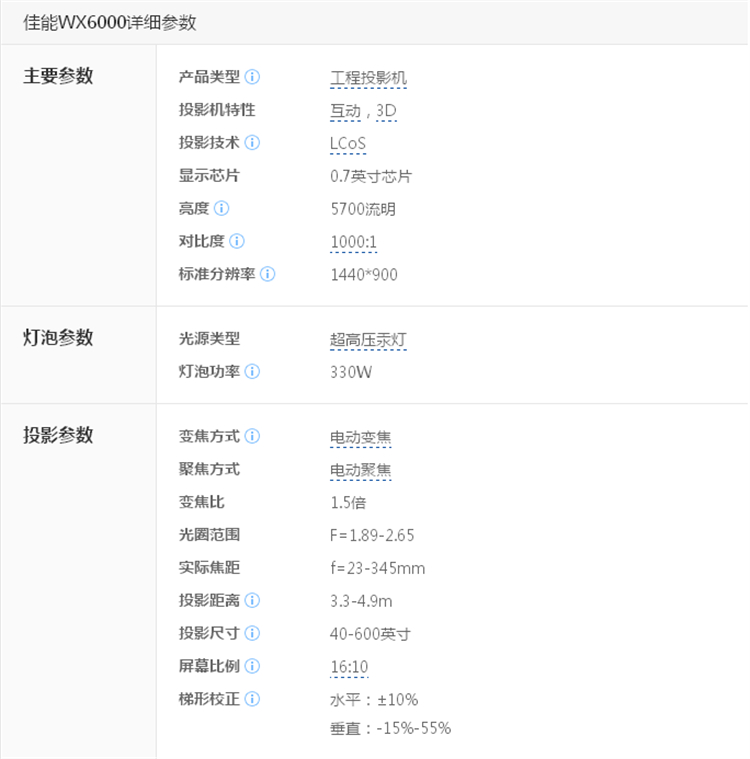Click the info icon next to 变焦方式

coord(253,437)
